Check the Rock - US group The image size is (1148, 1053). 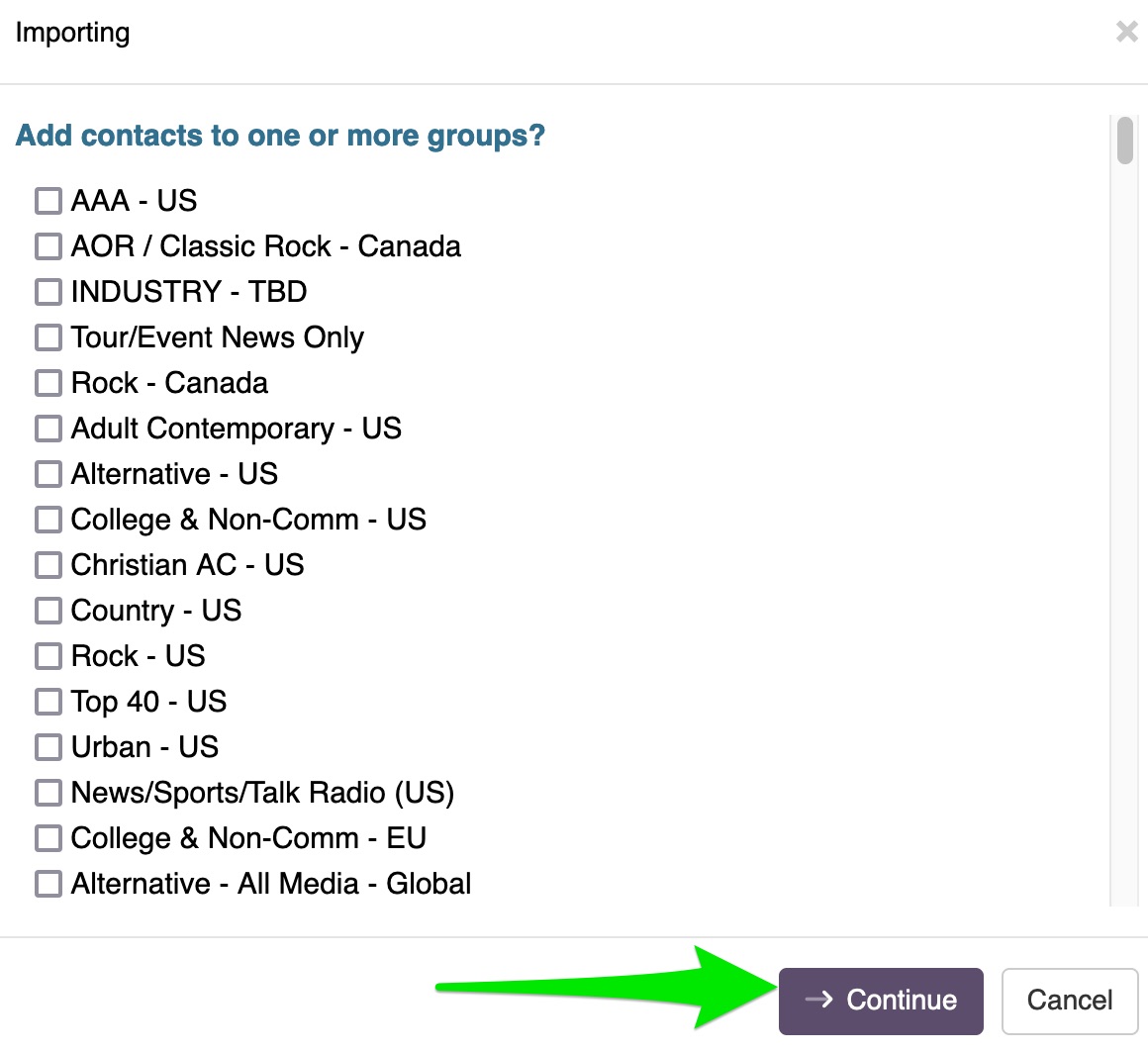[48, 656]
